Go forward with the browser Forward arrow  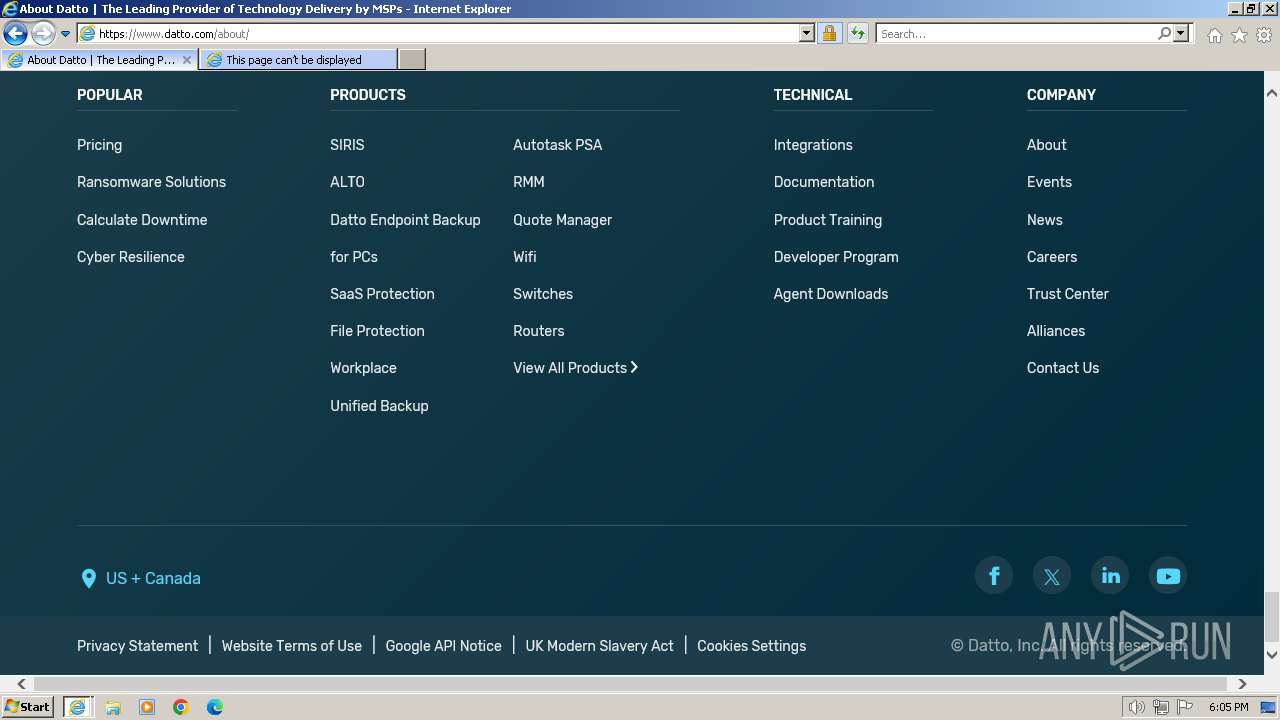coord(43,33)
